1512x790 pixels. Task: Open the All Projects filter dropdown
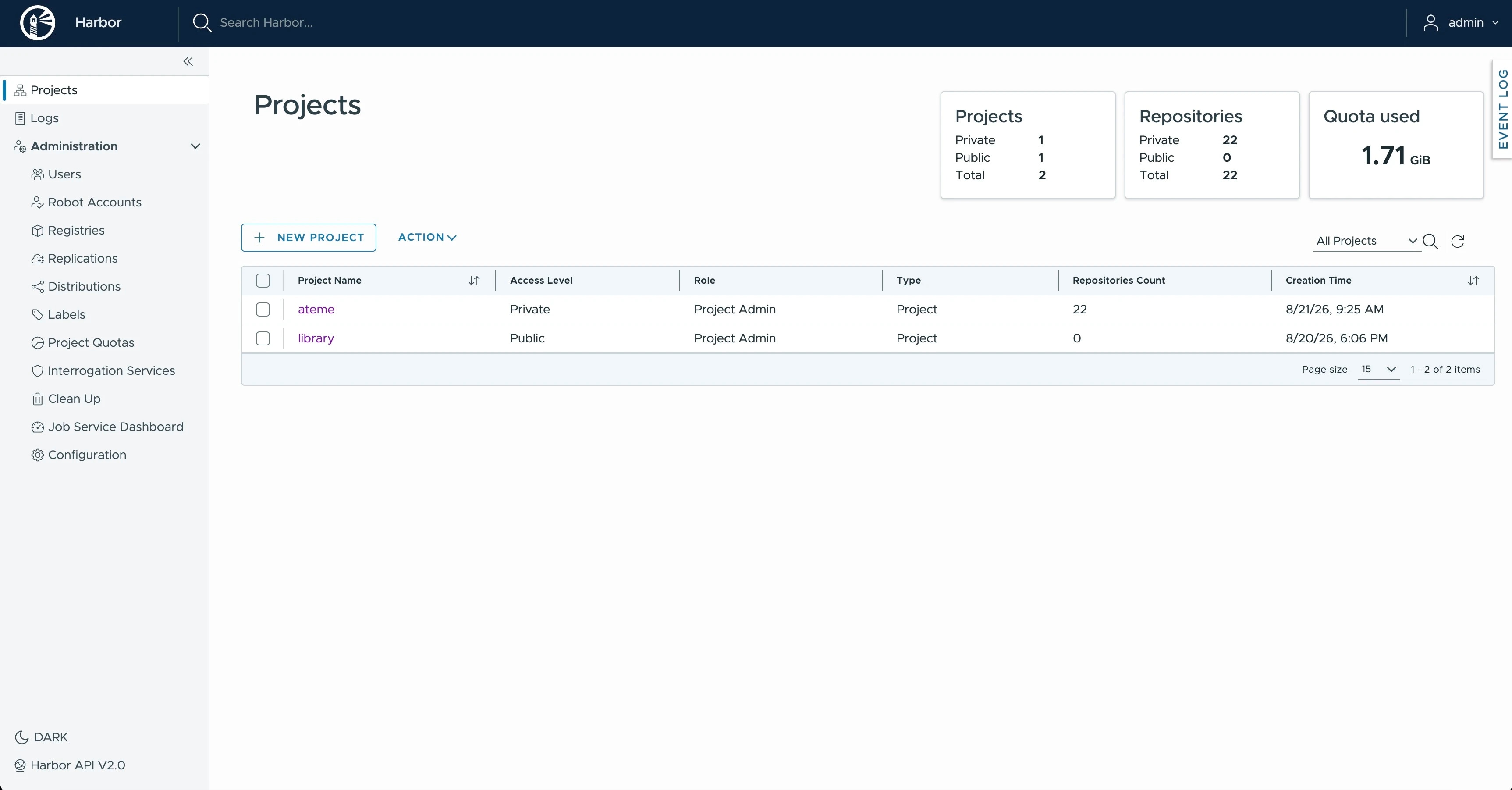1366,241
